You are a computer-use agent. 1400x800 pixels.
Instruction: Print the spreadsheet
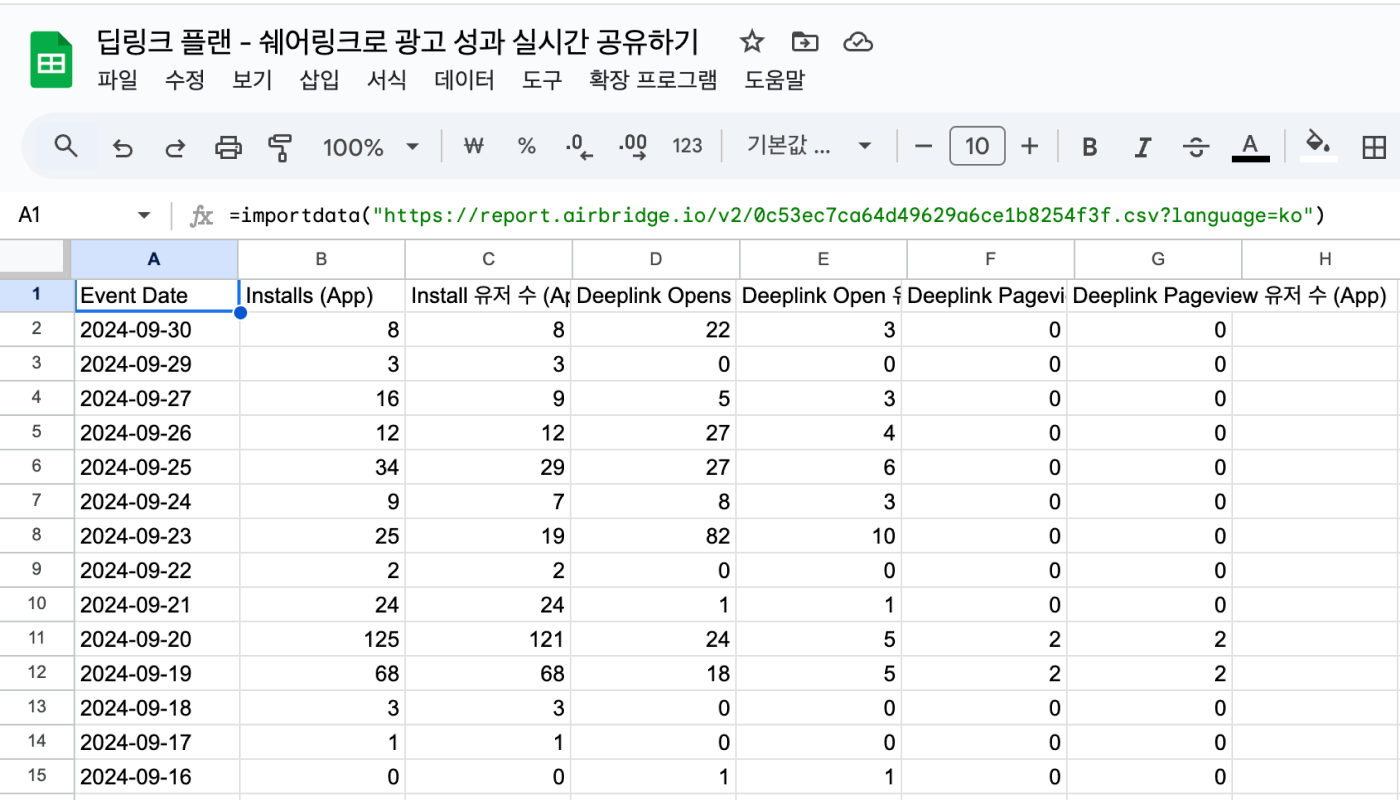(229, 147)
